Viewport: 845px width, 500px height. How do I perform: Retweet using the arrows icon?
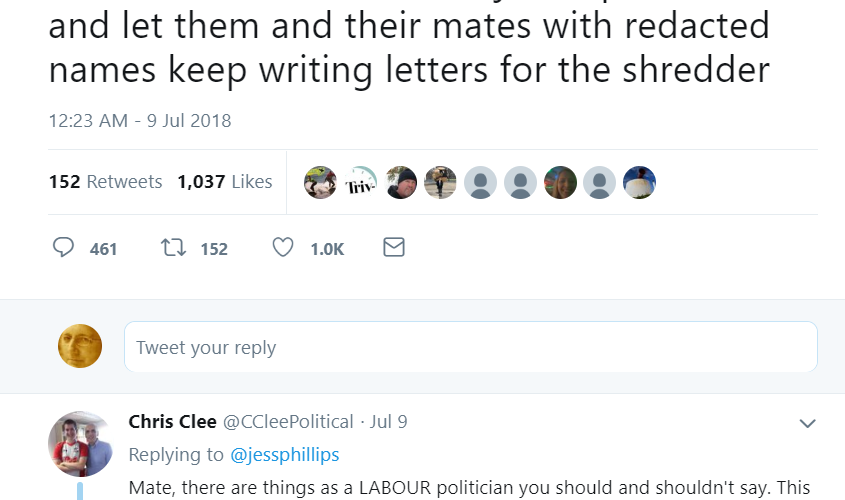click(x=173, y=248)
